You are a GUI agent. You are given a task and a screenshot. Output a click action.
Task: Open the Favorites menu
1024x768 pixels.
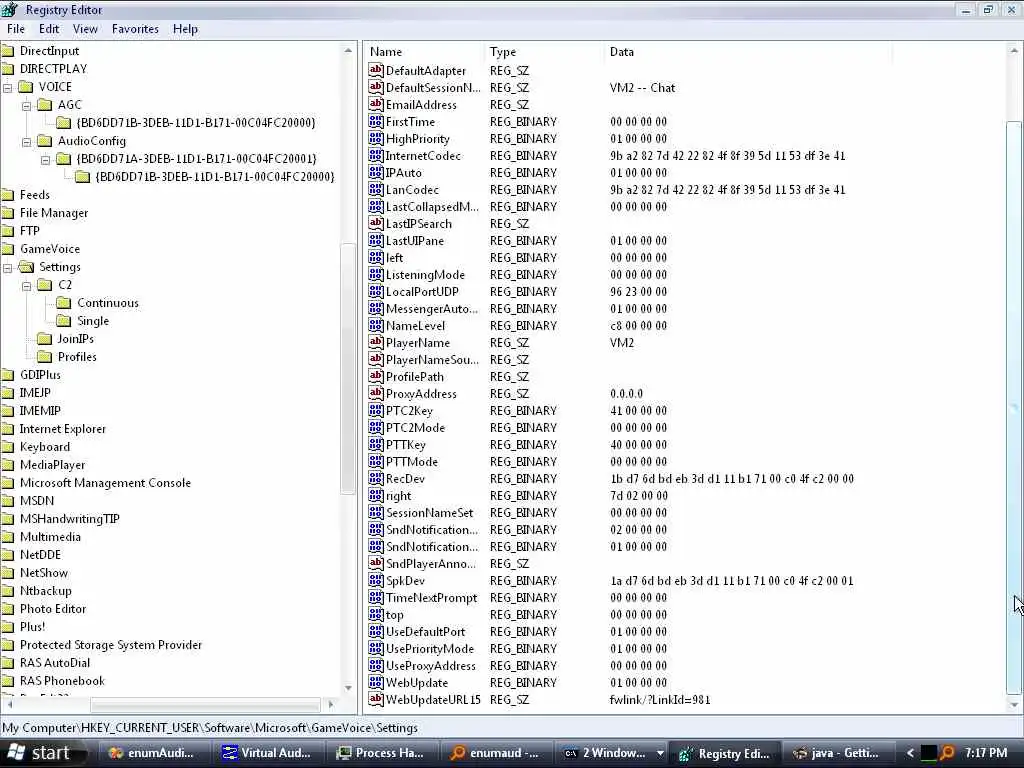(x=135, y=29)
